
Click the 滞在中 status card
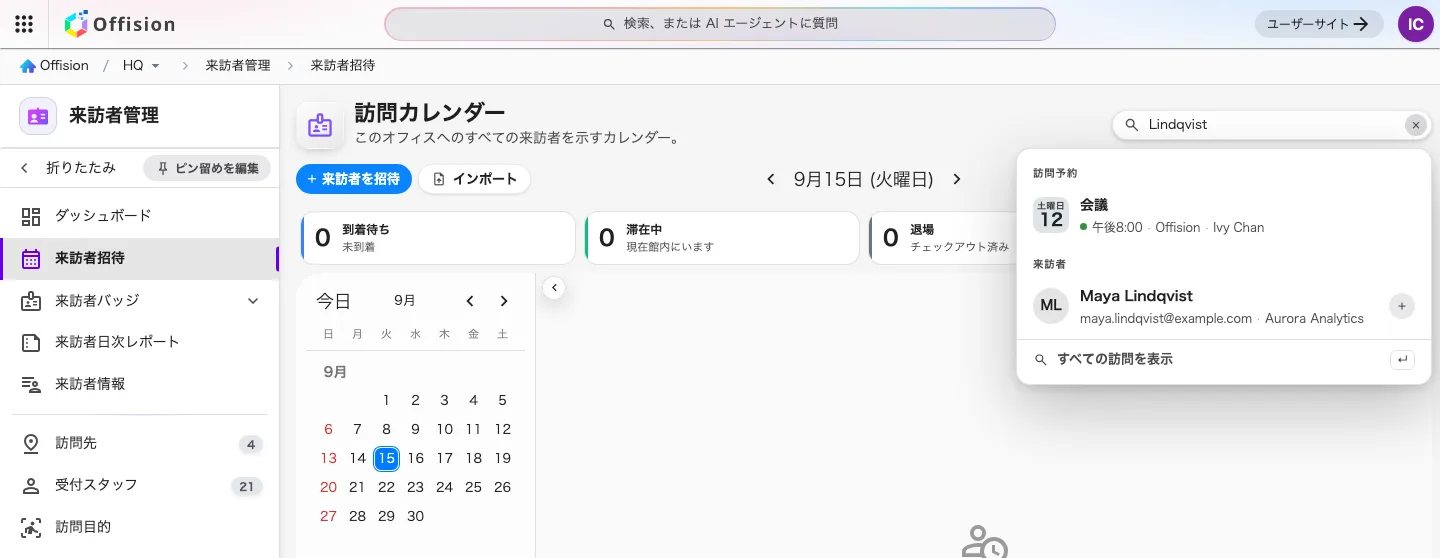pyautogui.click(x=722, y=237)
